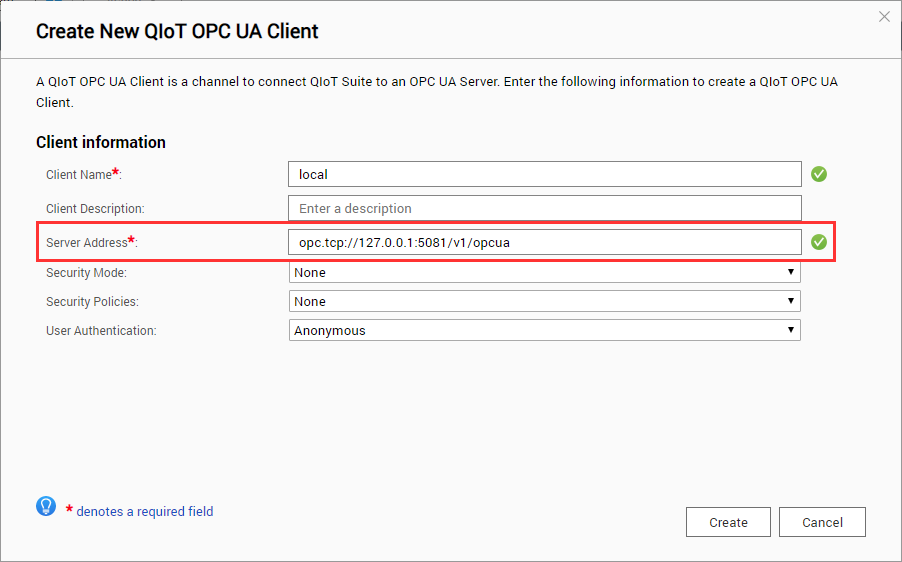Click the Cancel button
This screenshot has height=562, width=902.
(822, 522)
